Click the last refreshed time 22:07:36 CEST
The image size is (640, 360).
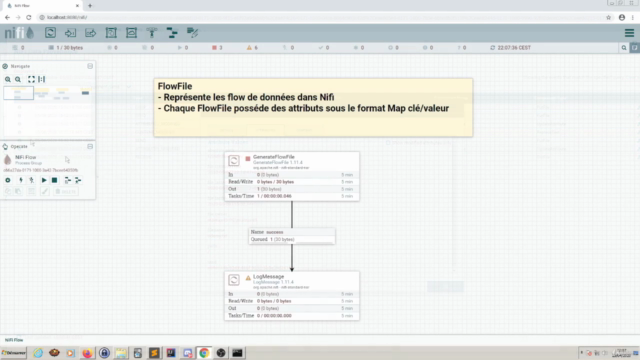click(514, 48)
